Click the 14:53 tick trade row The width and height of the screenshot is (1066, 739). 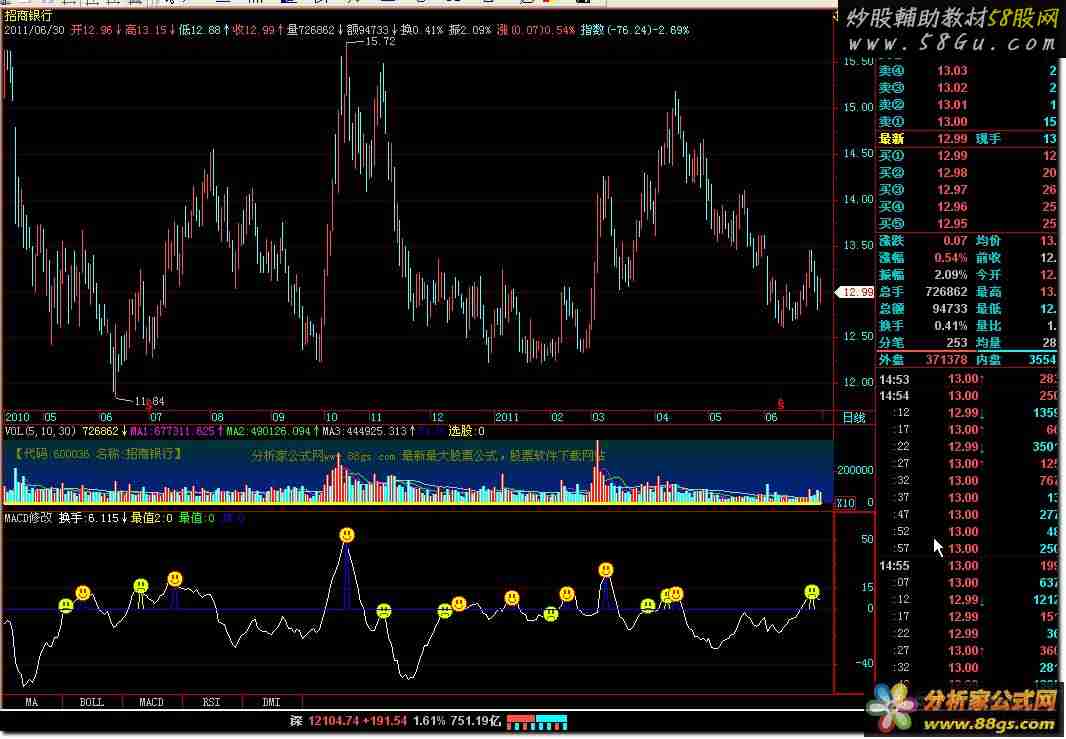pos(969,379)
